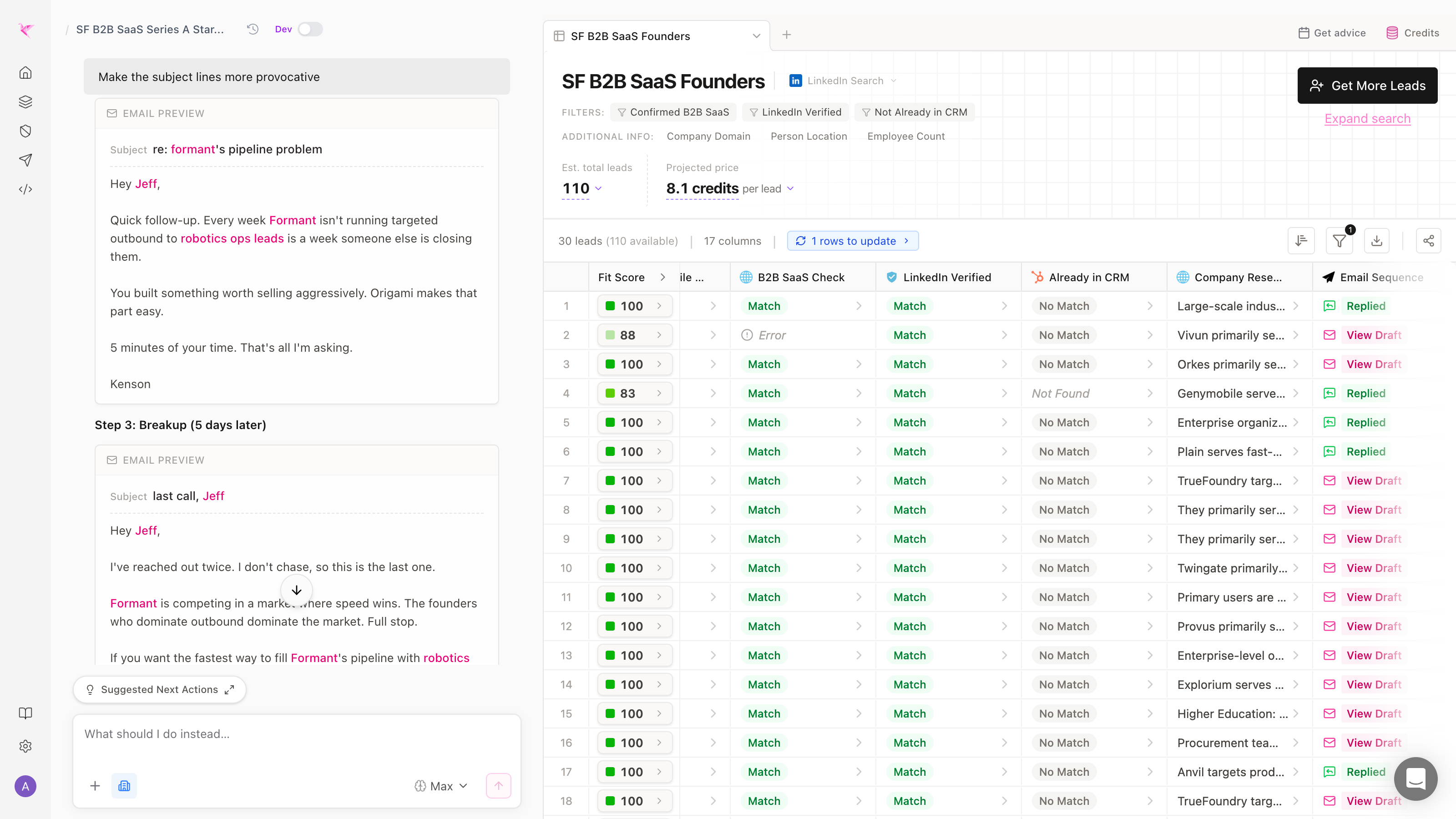This screenshot has width=1456, height=819.
Task: Open the SF B2B SaaS Series A breadcrumb title
Action: [150, 30]
